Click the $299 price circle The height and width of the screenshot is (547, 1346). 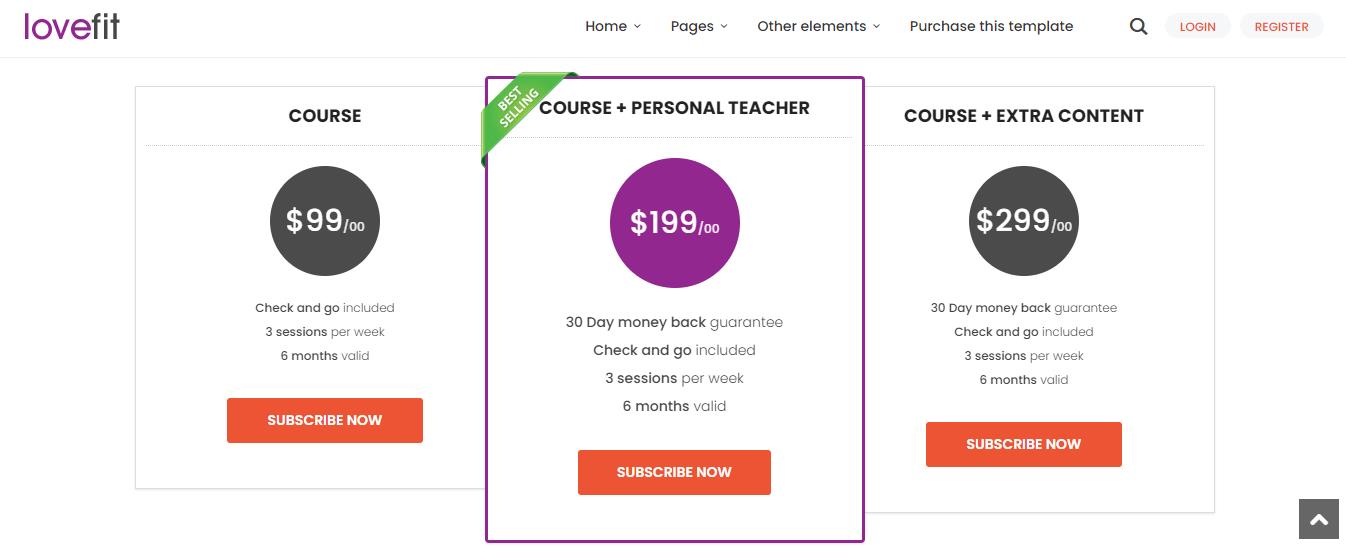[x=1023, y=221]
